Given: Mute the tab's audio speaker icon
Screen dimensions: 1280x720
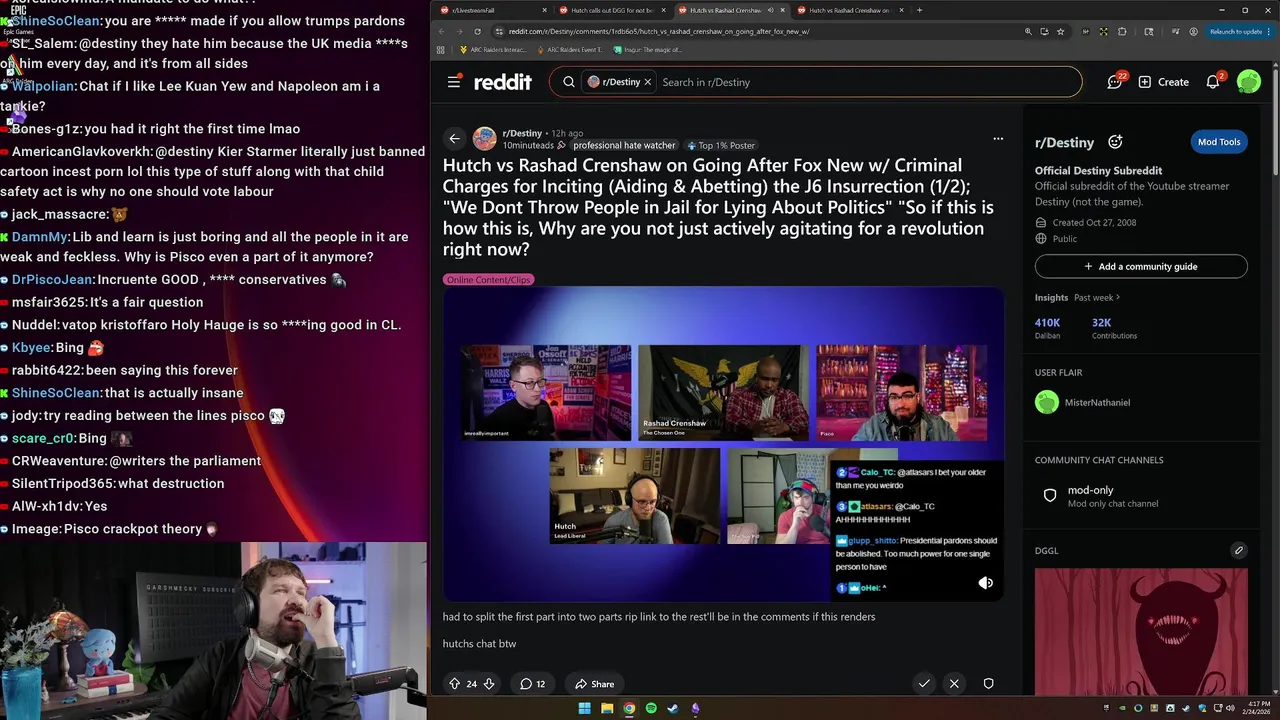Looking at the screenshot, I should [x=769, y=10].
